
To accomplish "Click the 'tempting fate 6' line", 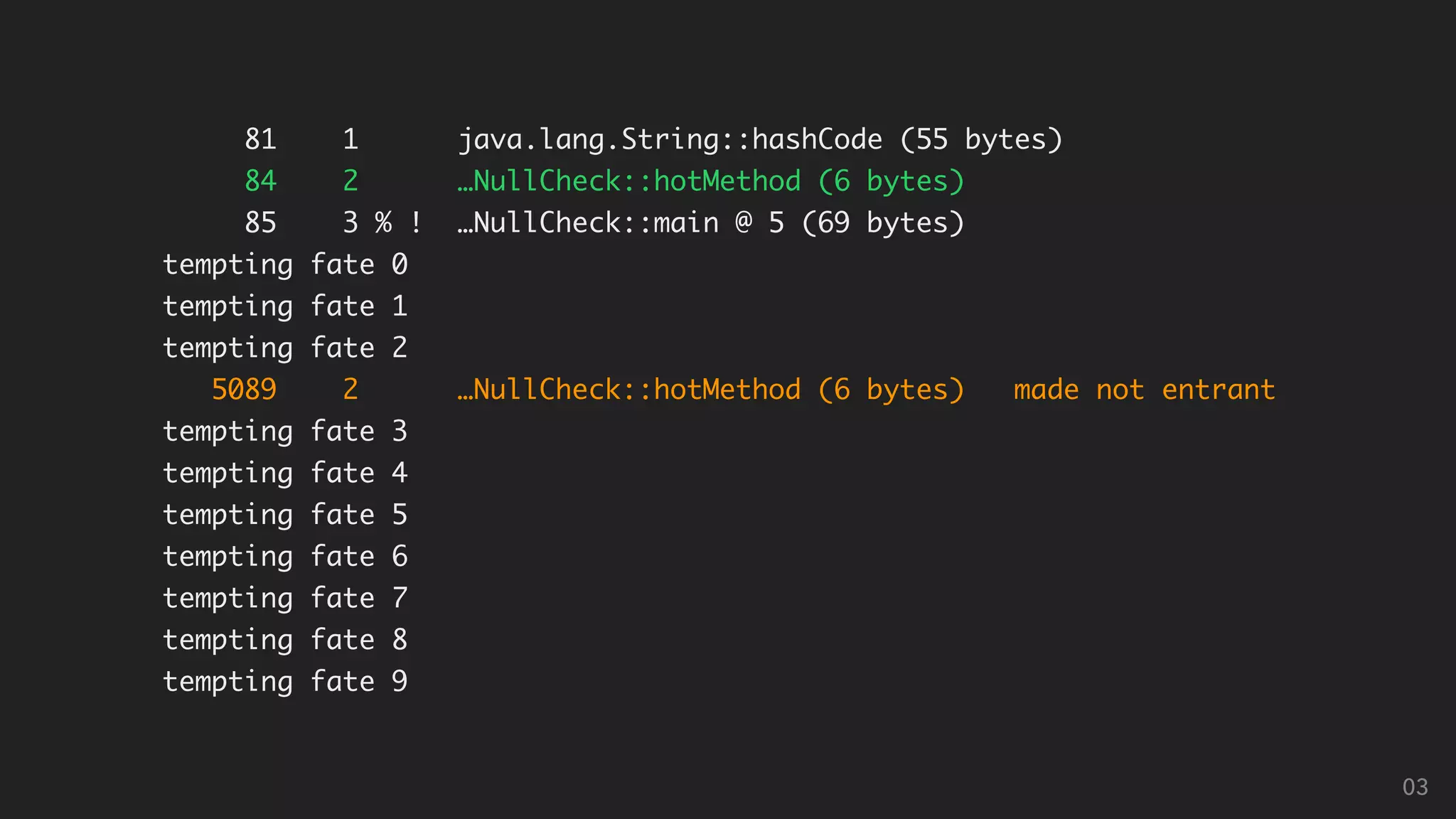I will click(x=285, y=556).
